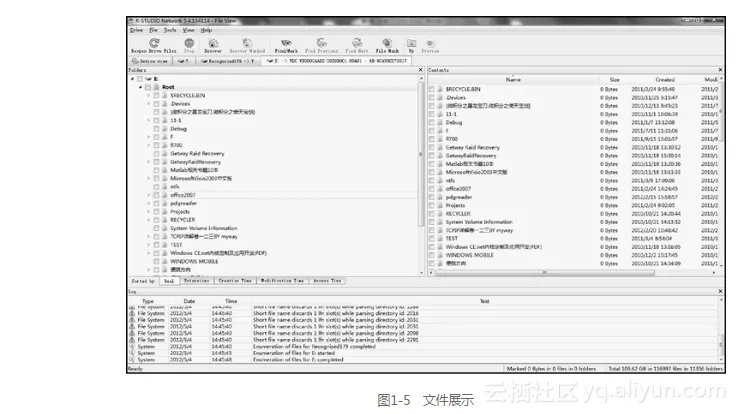The image size is (737, 414).
Task: Click the folder icon of RECYCLER in Folders tree
Action: (165, 220)
